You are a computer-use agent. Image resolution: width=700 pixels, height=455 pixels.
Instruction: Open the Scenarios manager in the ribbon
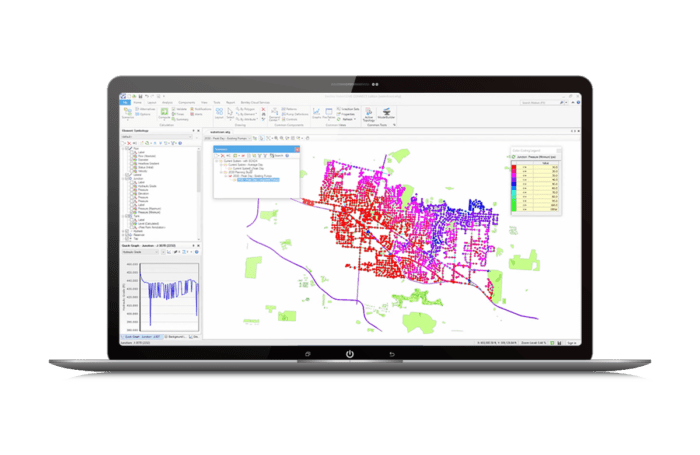[128, 113]
